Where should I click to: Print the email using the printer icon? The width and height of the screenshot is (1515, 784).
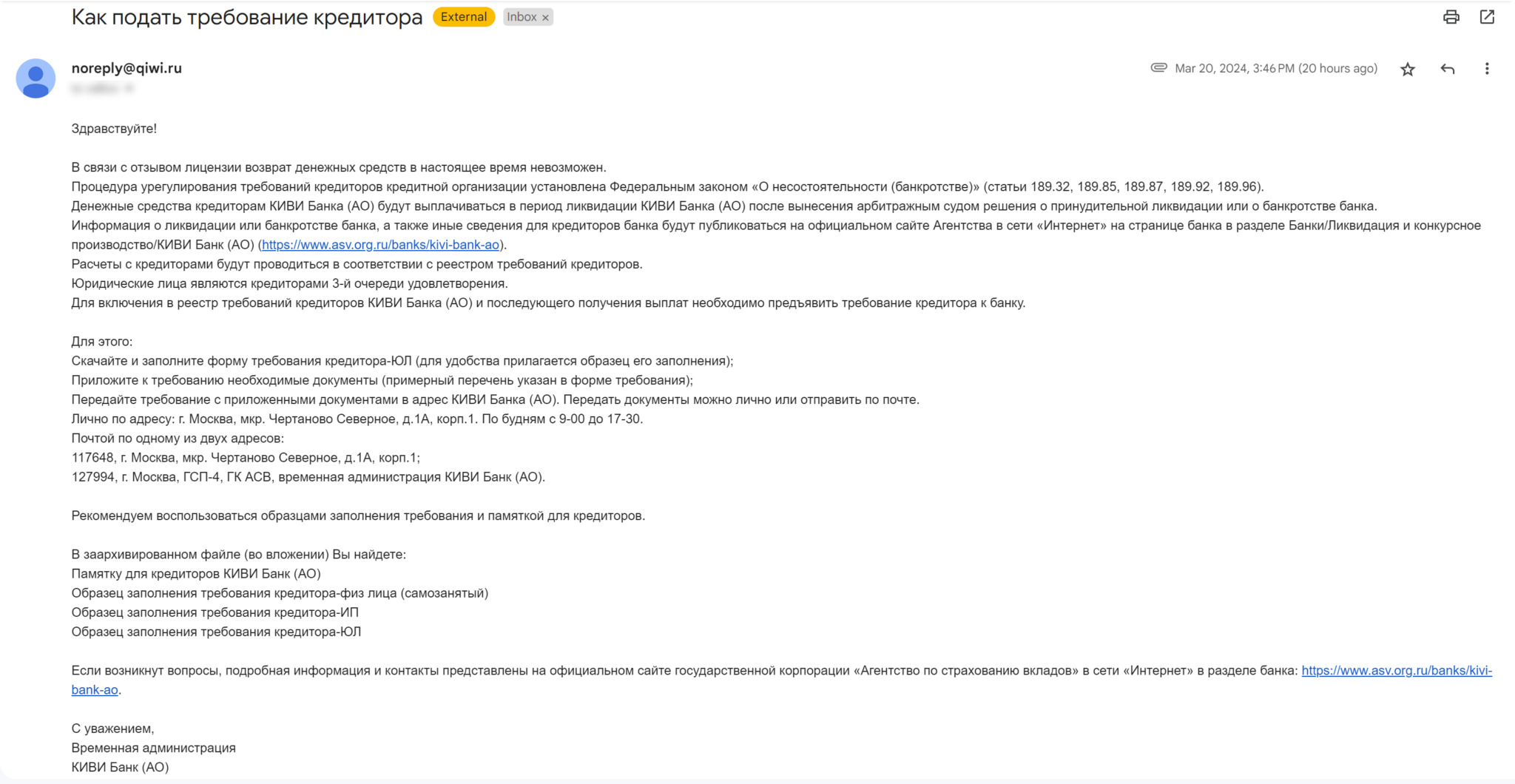1451,17
